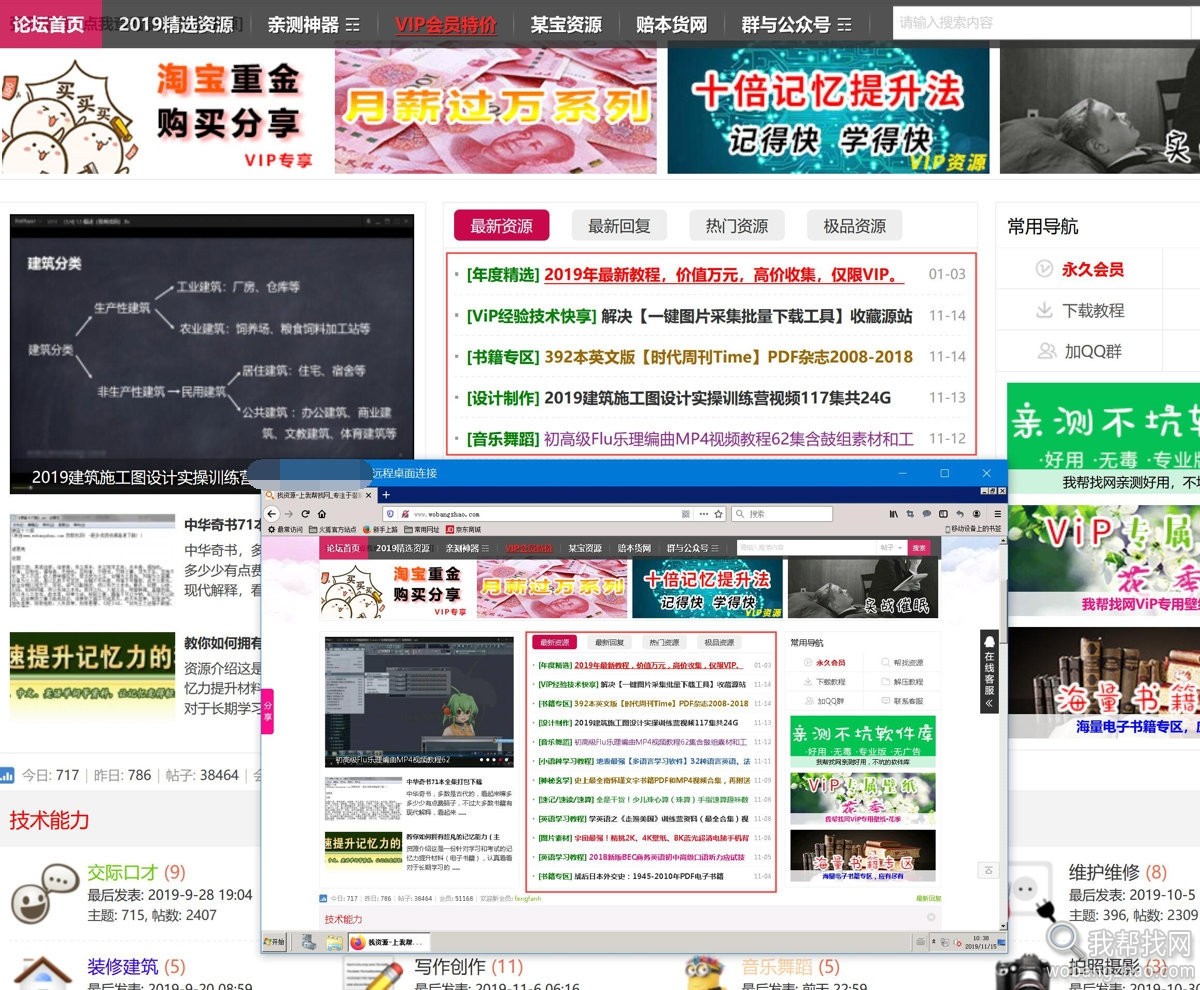Click pink 搜索 button in remote page
The image size is (1200, 990).
(x=919, y=548)
